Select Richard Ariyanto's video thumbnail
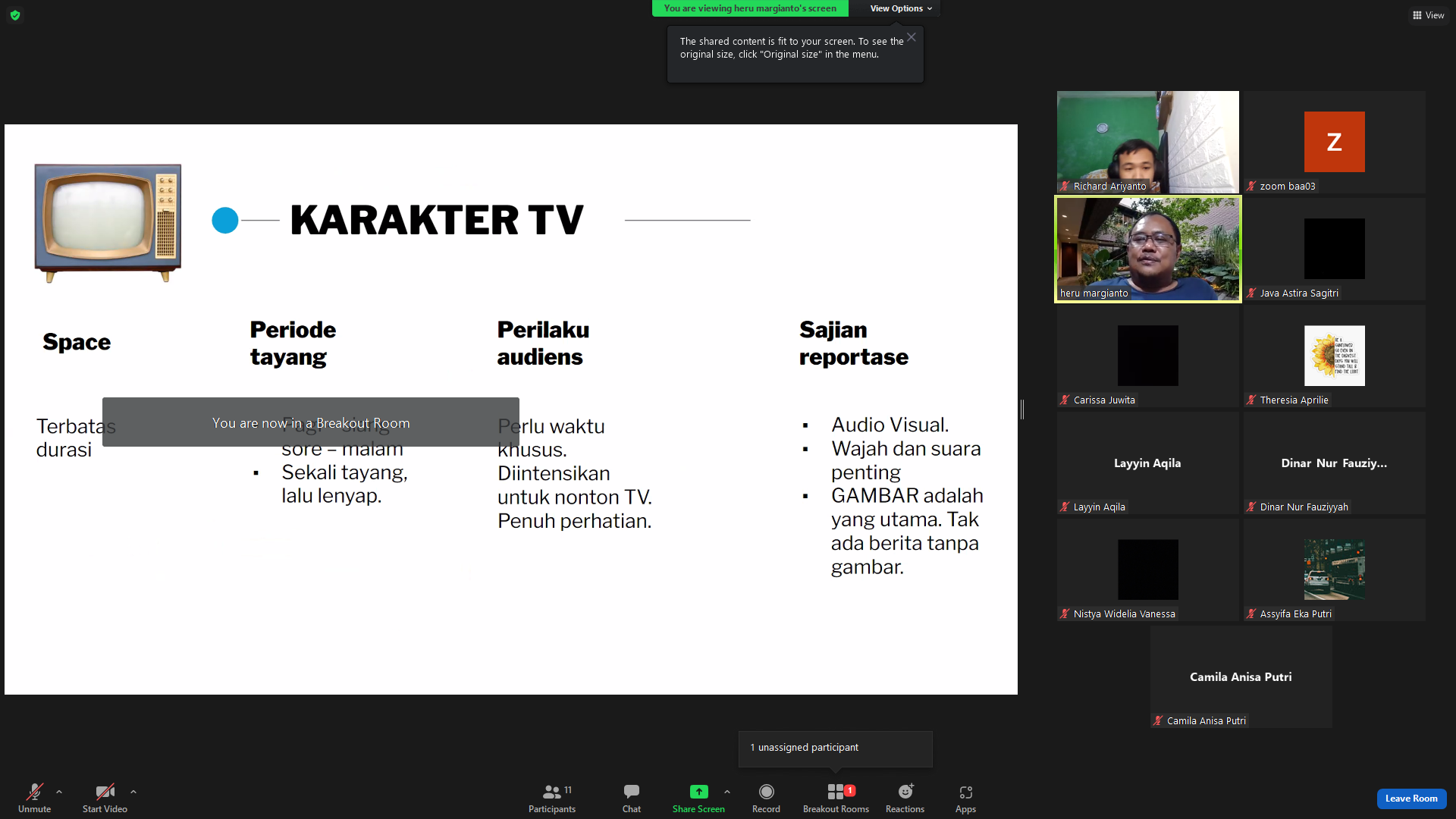 coord(1148,142)
